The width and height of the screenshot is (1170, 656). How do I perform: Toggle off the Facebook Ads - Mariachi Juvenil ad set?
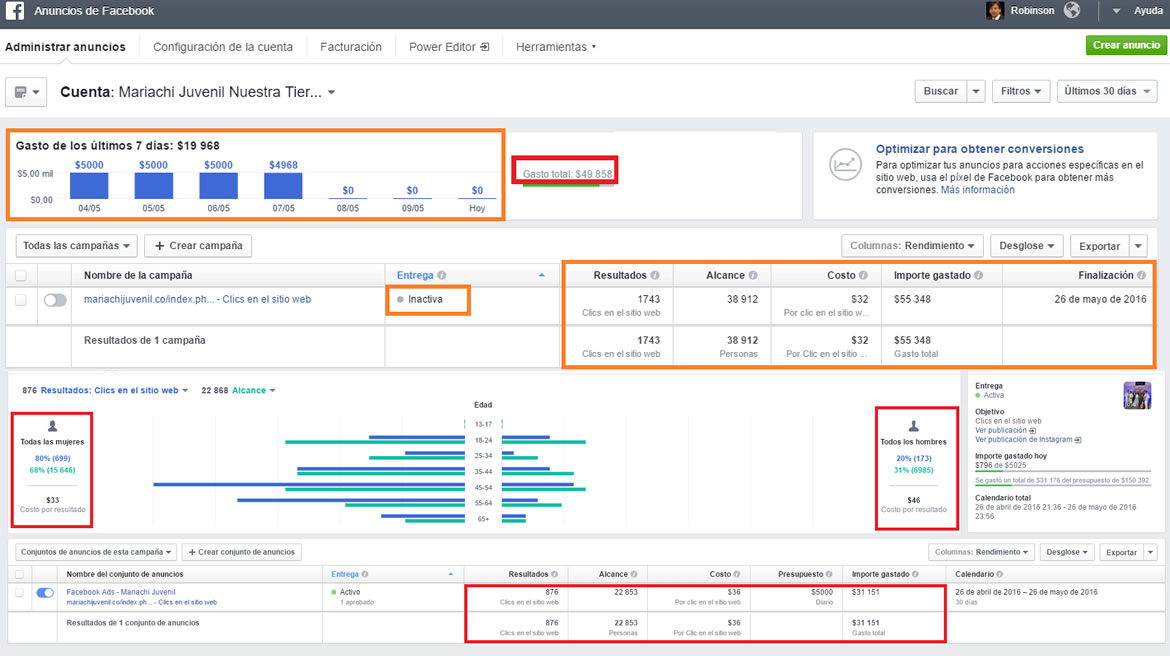(x=45, y=593)
